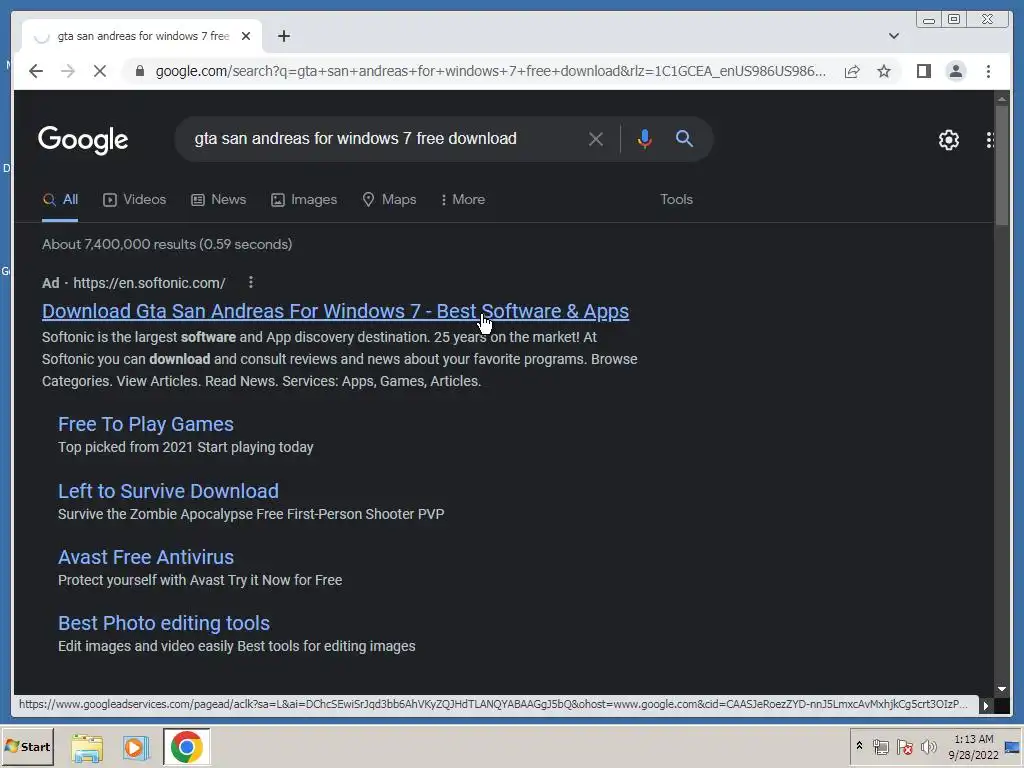Open the volume speaker tray icon
The image size is (1024, 768).
(x=928, y=746)
